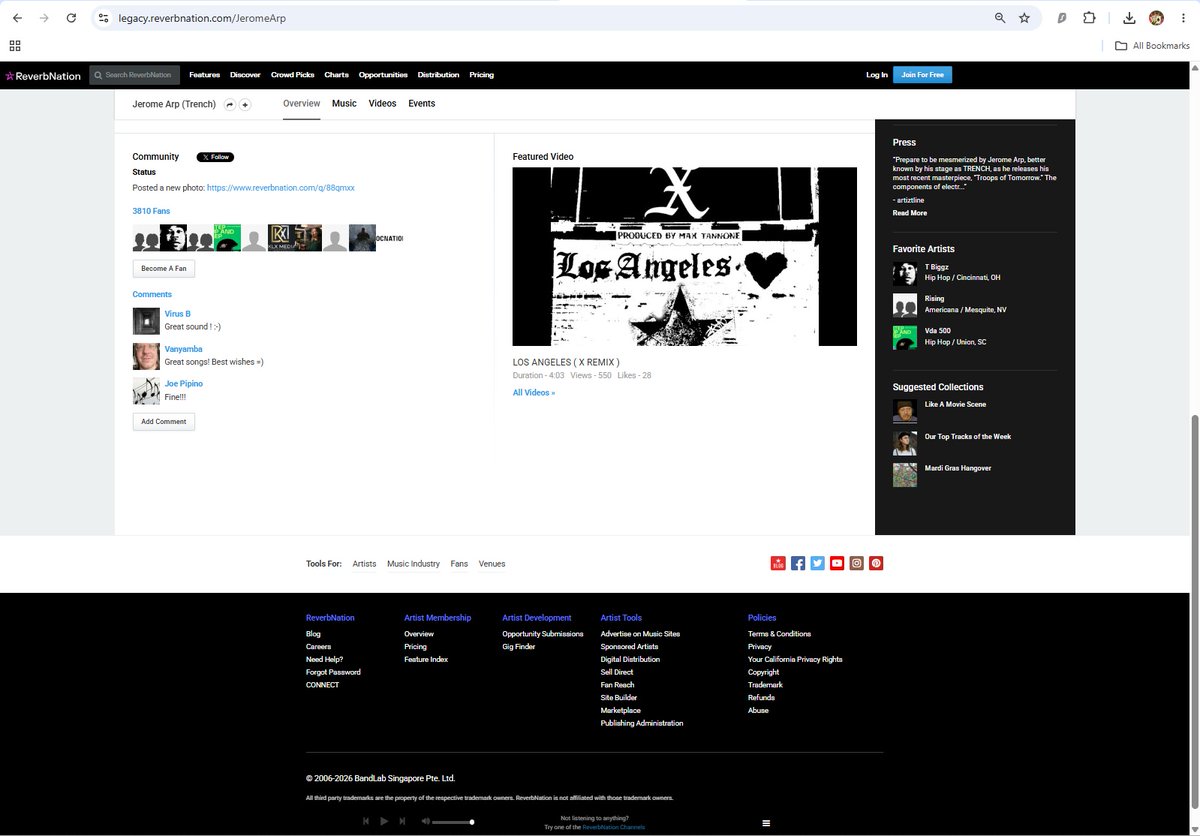Open the reverbnation.com/q/88qmxx status link
This screenshot has width=1200, height=836.
coord(281,188)
